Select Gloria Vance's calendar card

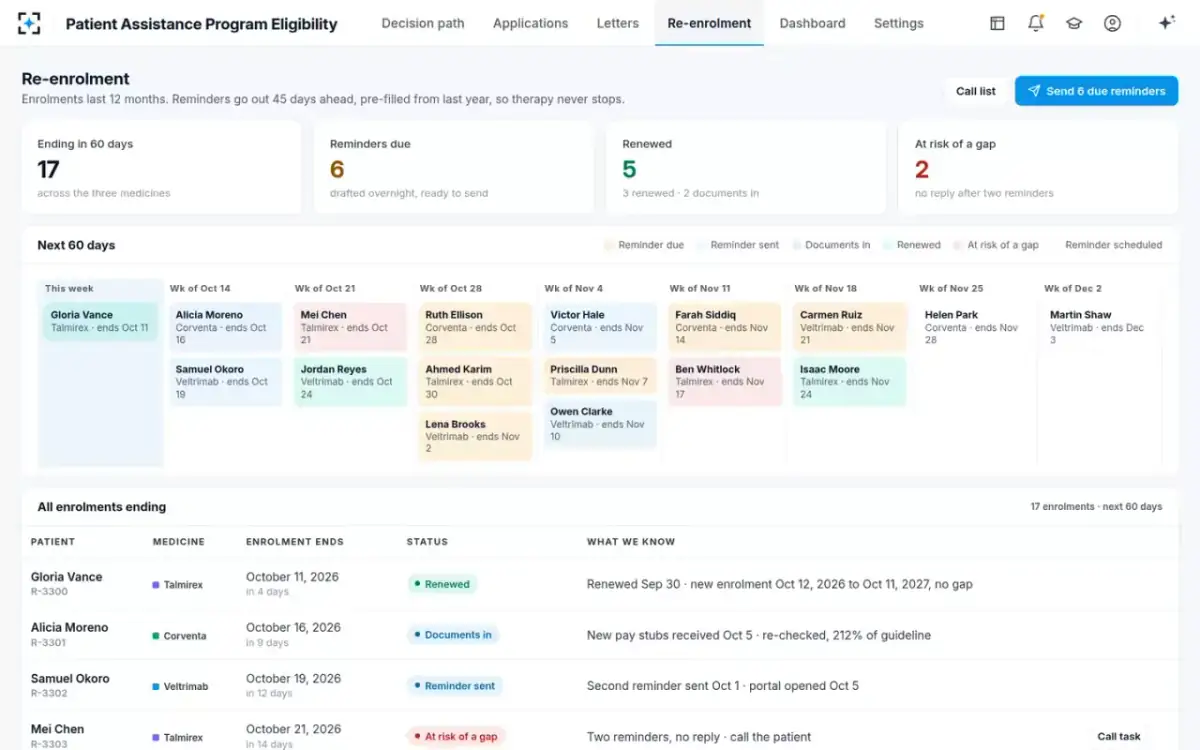click(x=100, y=321)
